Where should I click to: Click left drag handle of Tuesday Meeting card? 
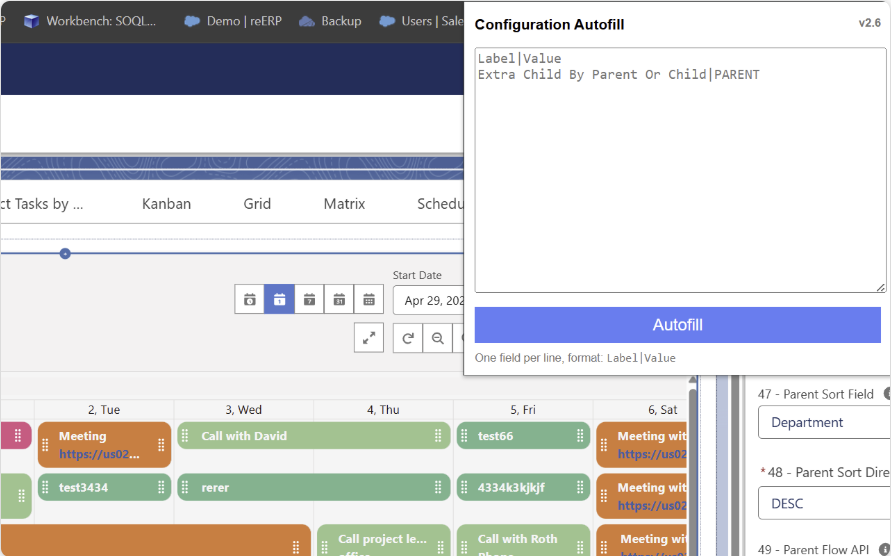(45, 445)
